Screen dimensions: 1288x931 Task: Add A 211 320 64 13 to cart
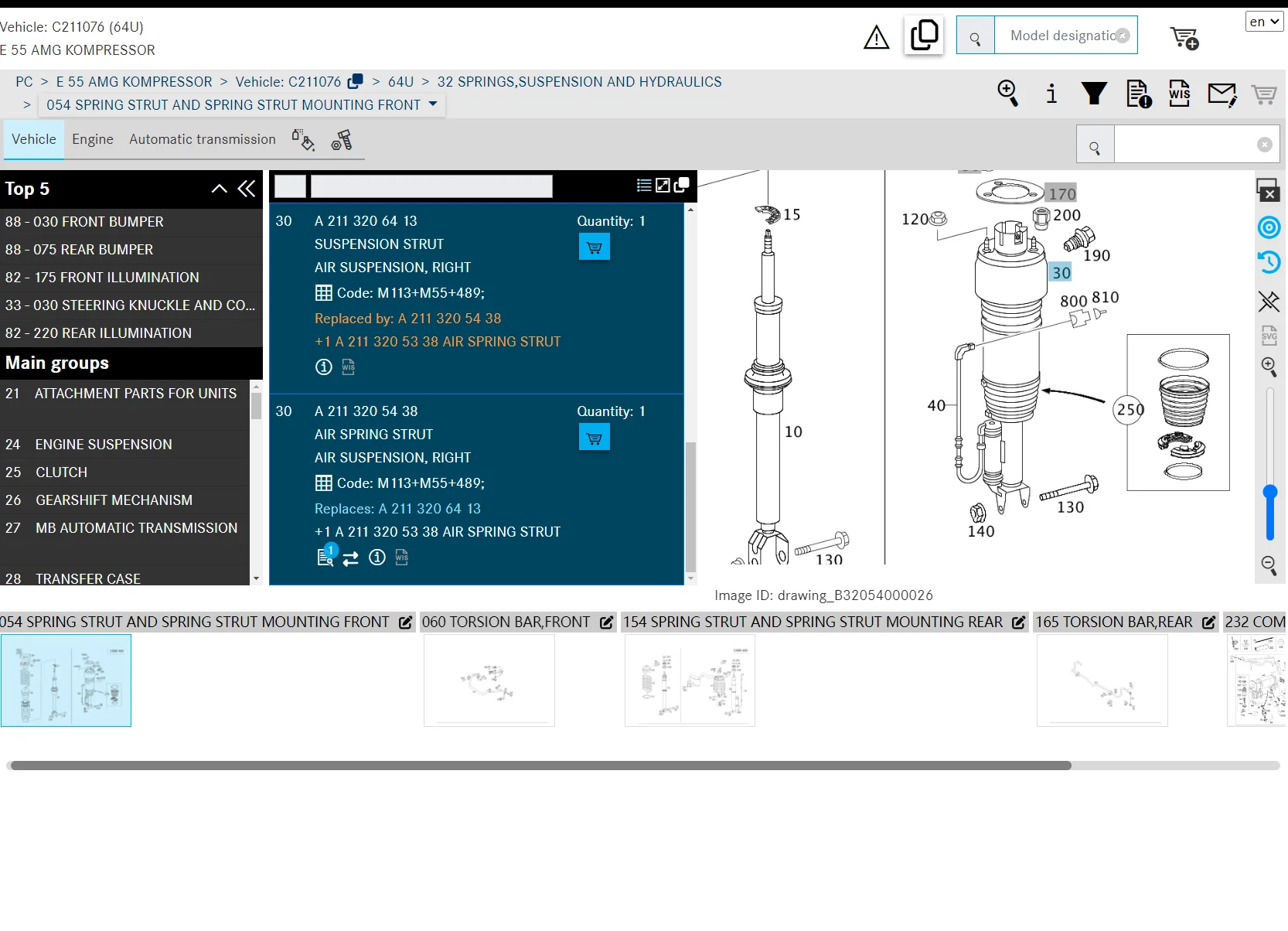coord(595,247)
